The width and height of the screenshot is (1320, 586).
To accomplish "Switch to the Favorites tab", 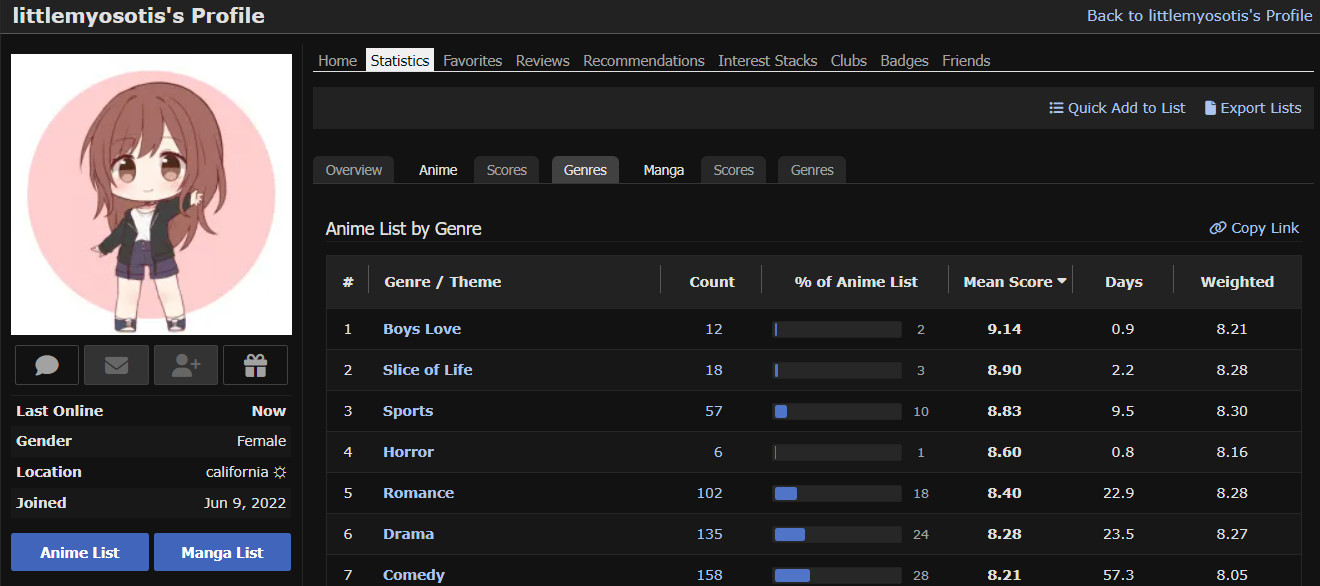I will [x=472, y=61].
